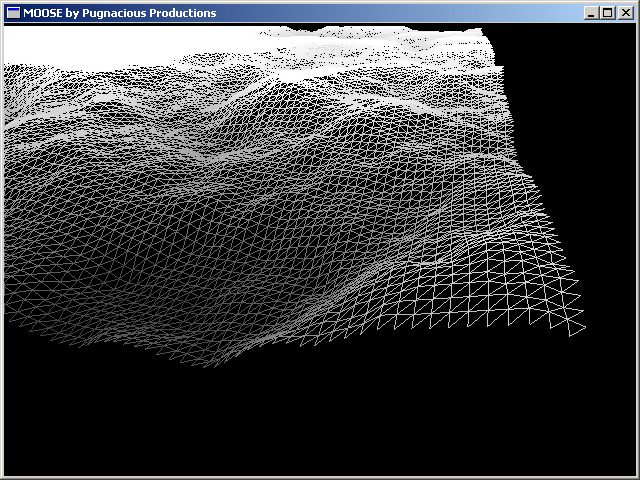The image size is (640, 480).
Task: Click the MOOSE application icon in title bar
Action: (x=13, y=13)
